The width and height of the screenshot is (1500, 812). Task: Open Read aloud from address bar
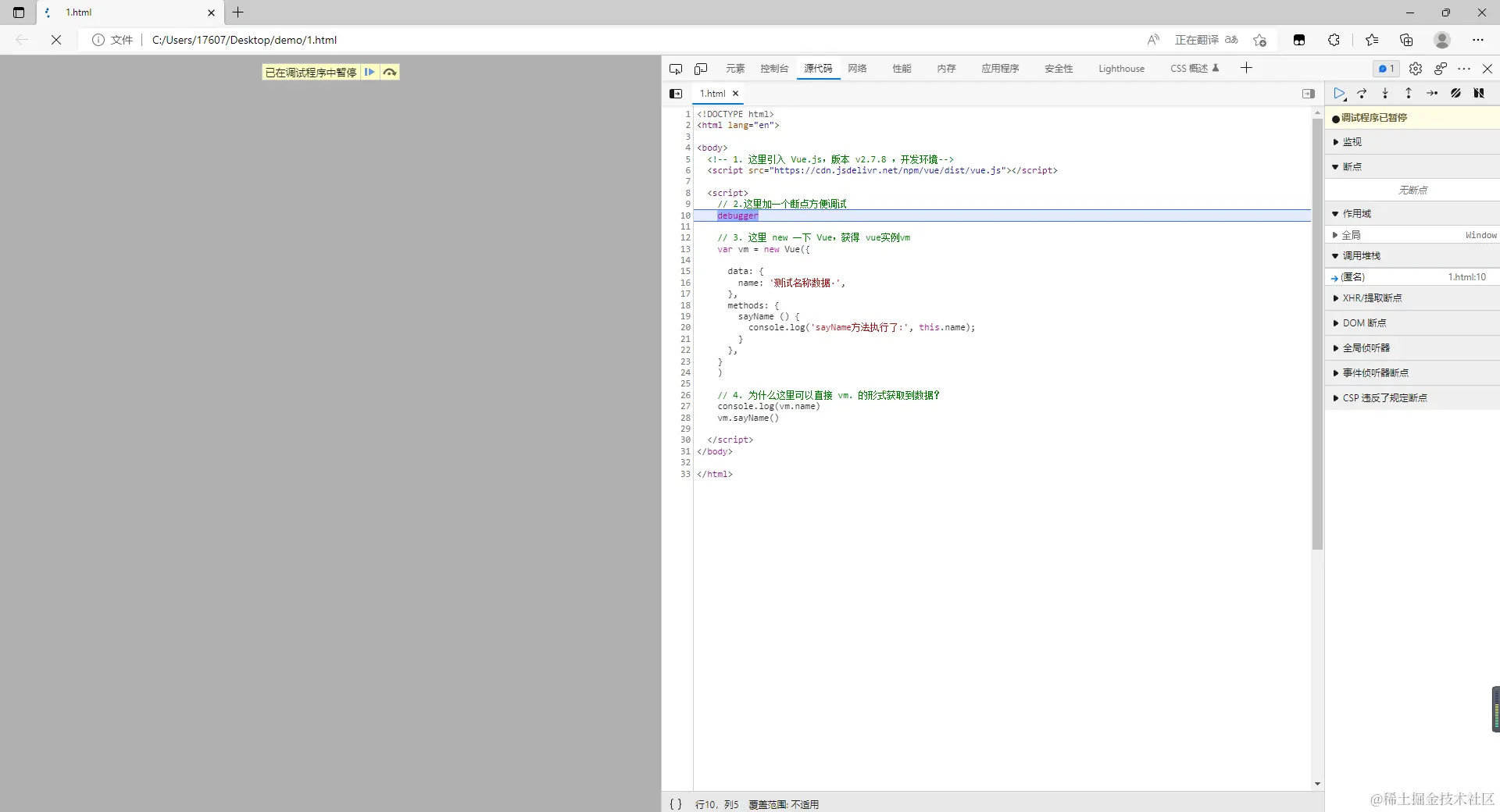[1153, 40]
